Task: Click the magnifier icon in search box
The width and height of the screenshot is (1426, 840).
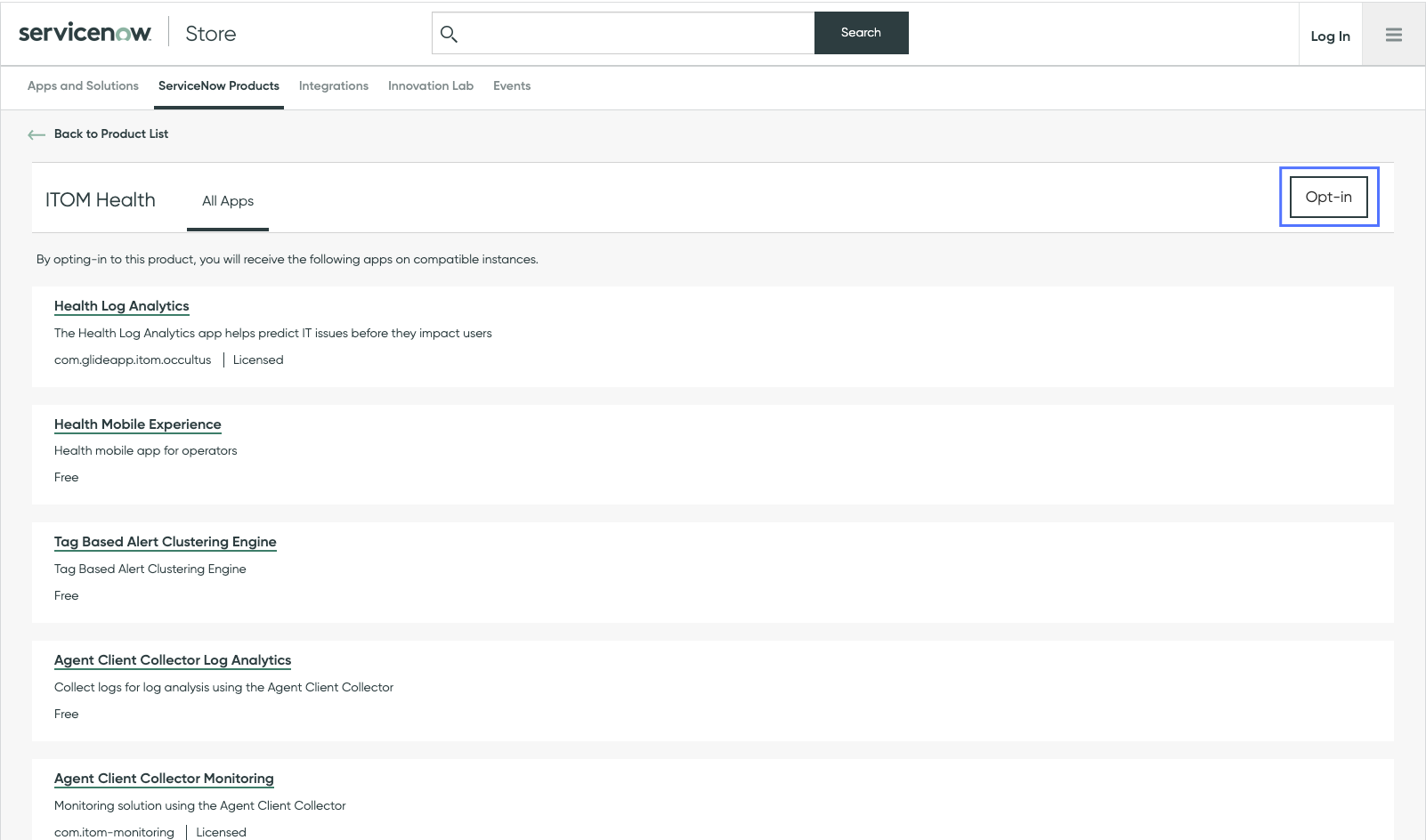Action: 449,34
